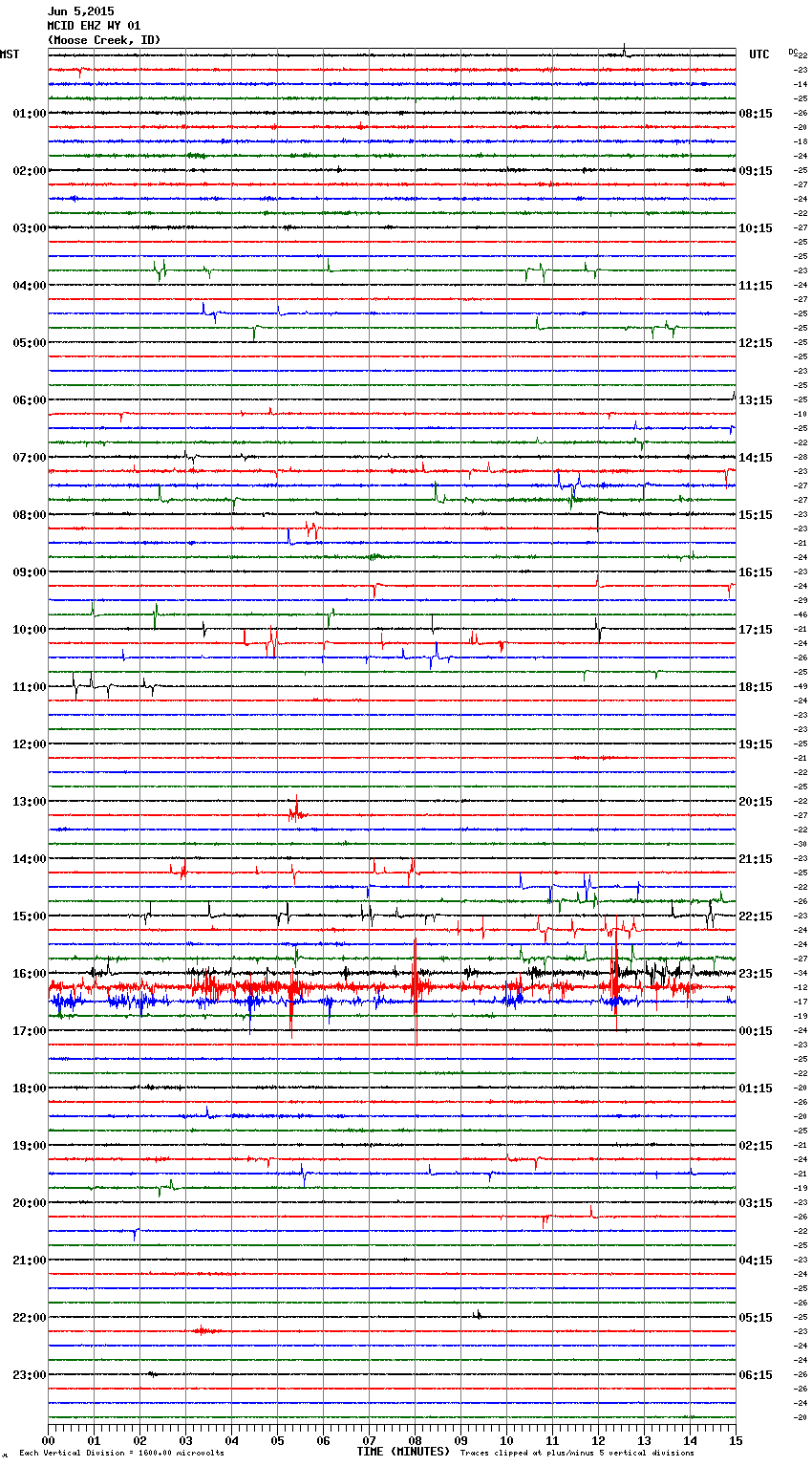Select the 23:15 UTC time label
This screenshot has width=812, height=1466.
coord(756,974)
